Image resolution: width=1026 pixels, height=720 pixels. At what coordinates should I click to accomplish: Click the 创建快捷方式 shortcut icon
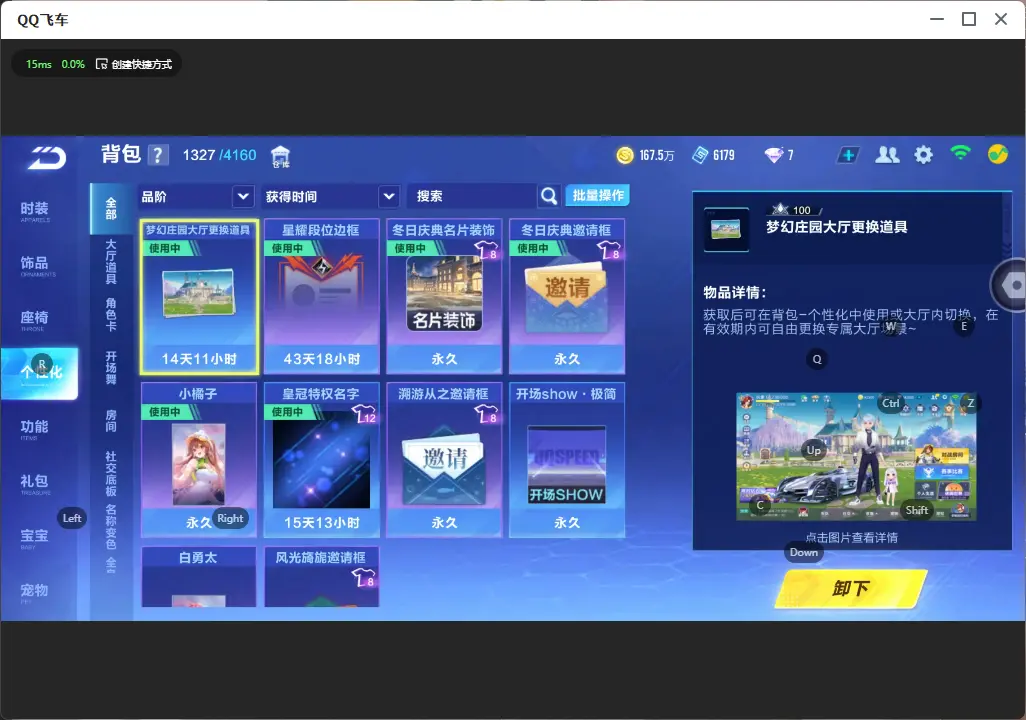[x=101, y=64]
